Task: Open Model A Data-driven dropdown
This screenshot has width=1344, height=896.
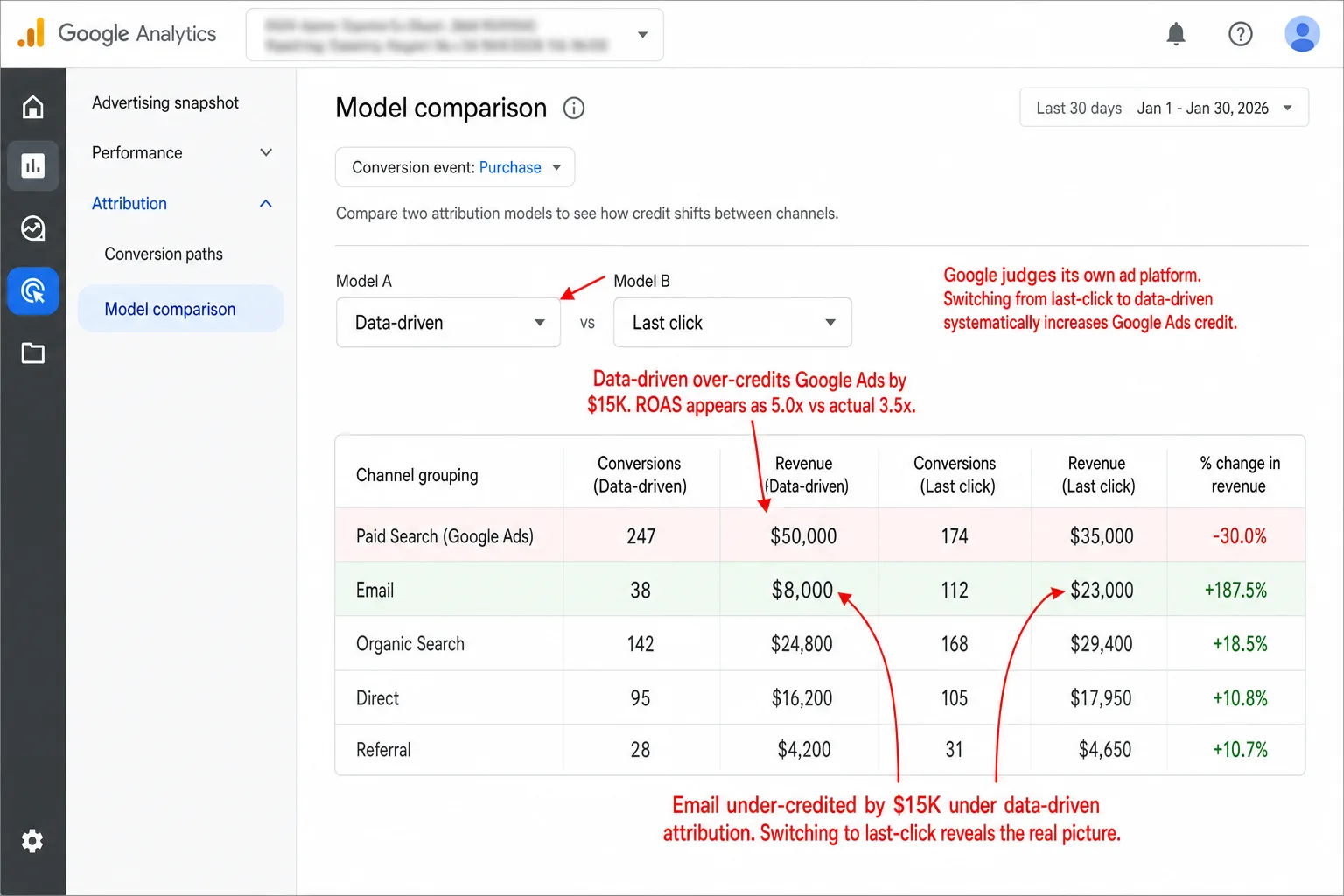Action: [448, 323]
